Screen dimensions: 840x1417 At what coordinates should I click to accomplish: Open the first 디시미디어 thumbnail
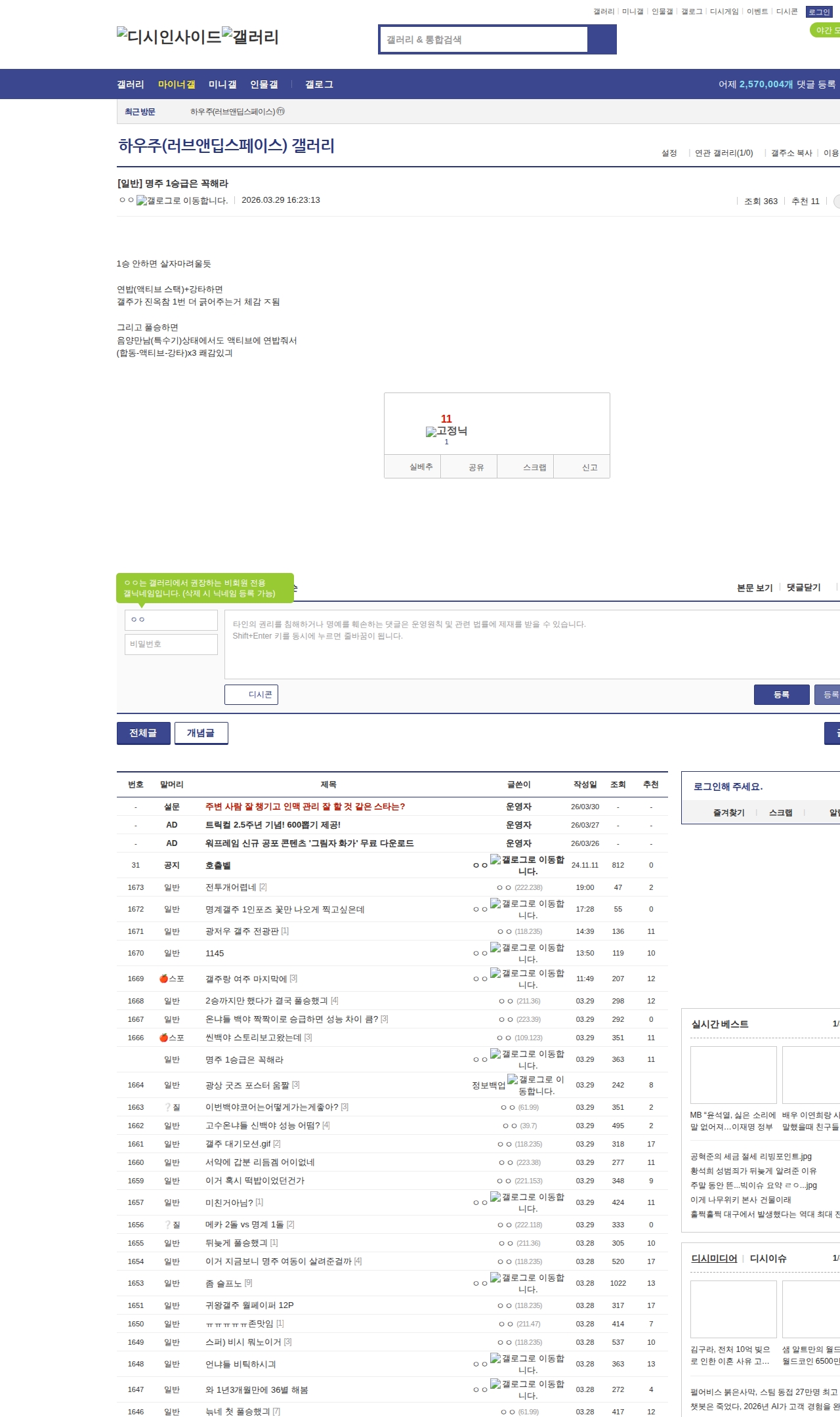point(734,1309)
